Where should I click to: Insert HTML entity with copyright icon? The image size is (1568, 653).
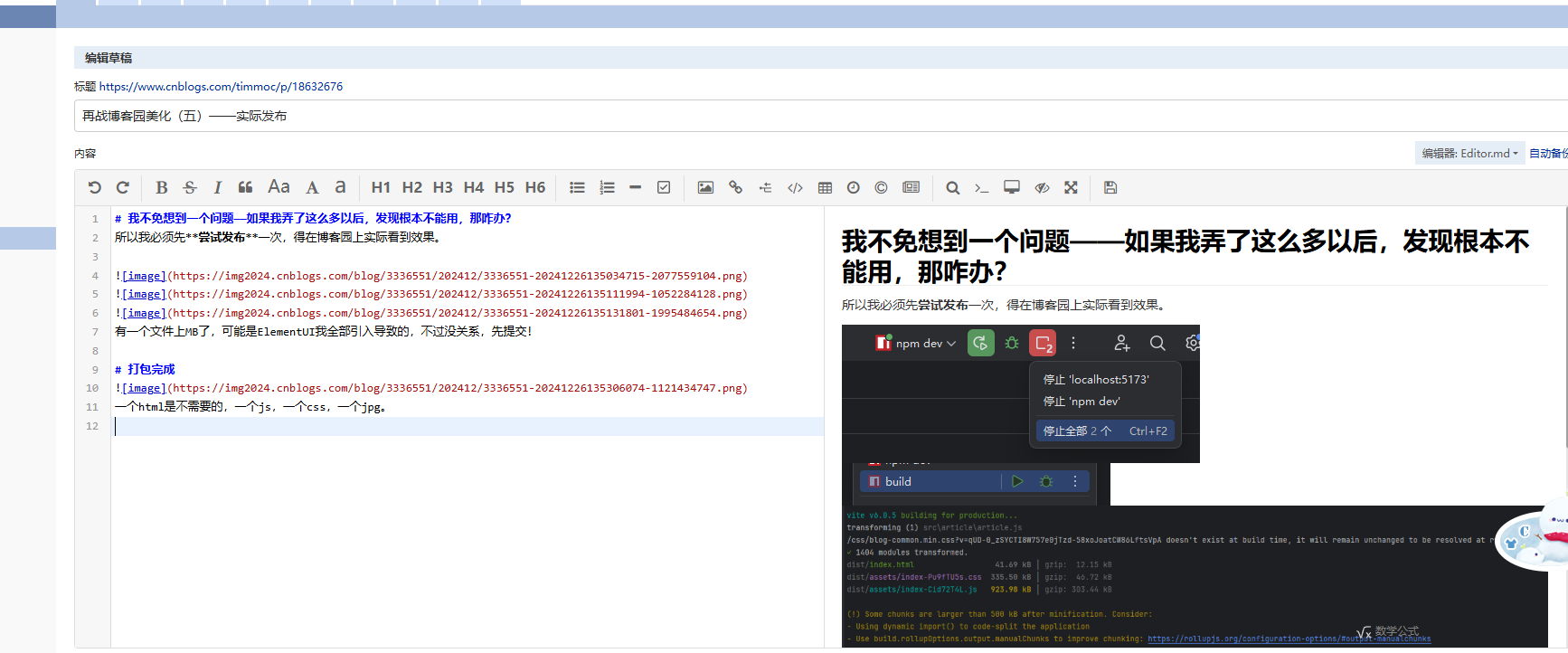tap(881, 187)
